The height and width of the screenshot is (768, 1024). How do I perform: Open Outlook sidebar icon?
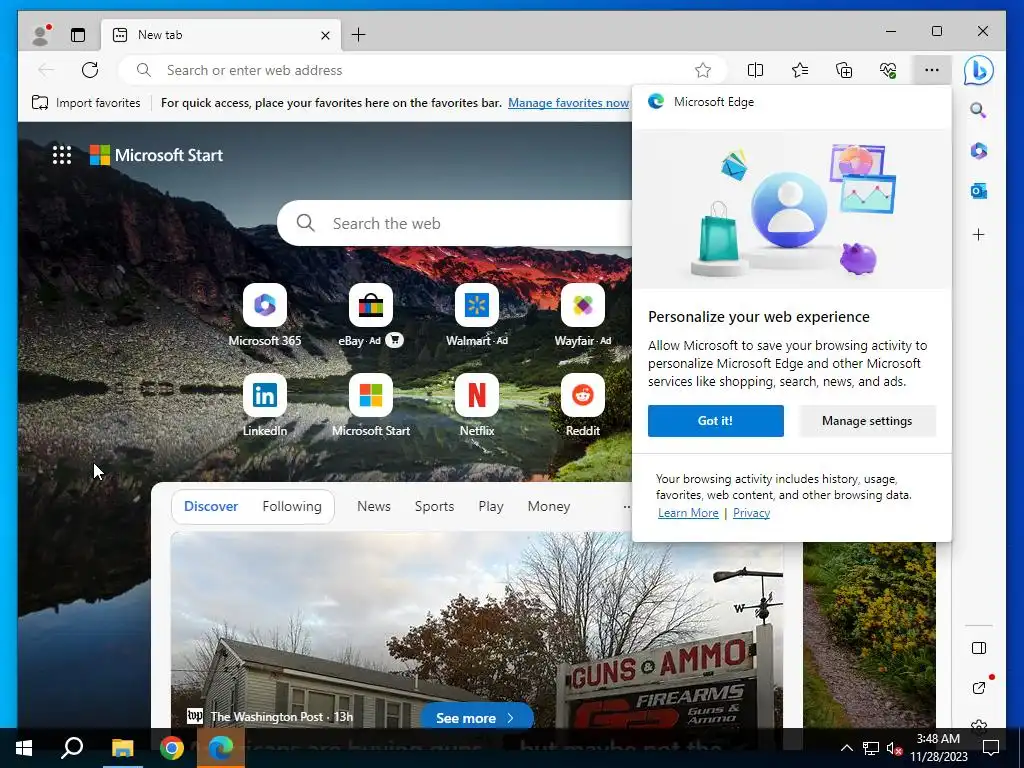[978, 191]
